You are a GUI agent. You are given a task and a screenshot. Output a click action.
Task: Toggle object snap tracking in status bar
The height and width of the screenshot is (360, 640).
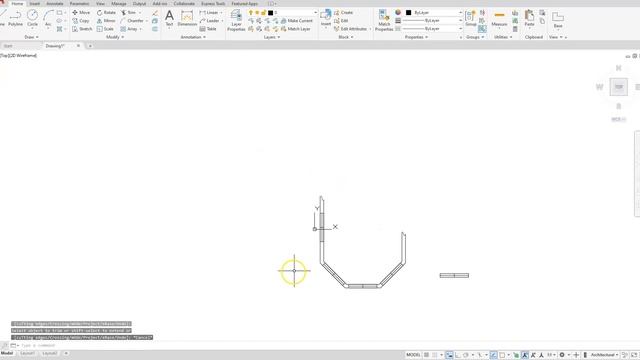point(493,355)
